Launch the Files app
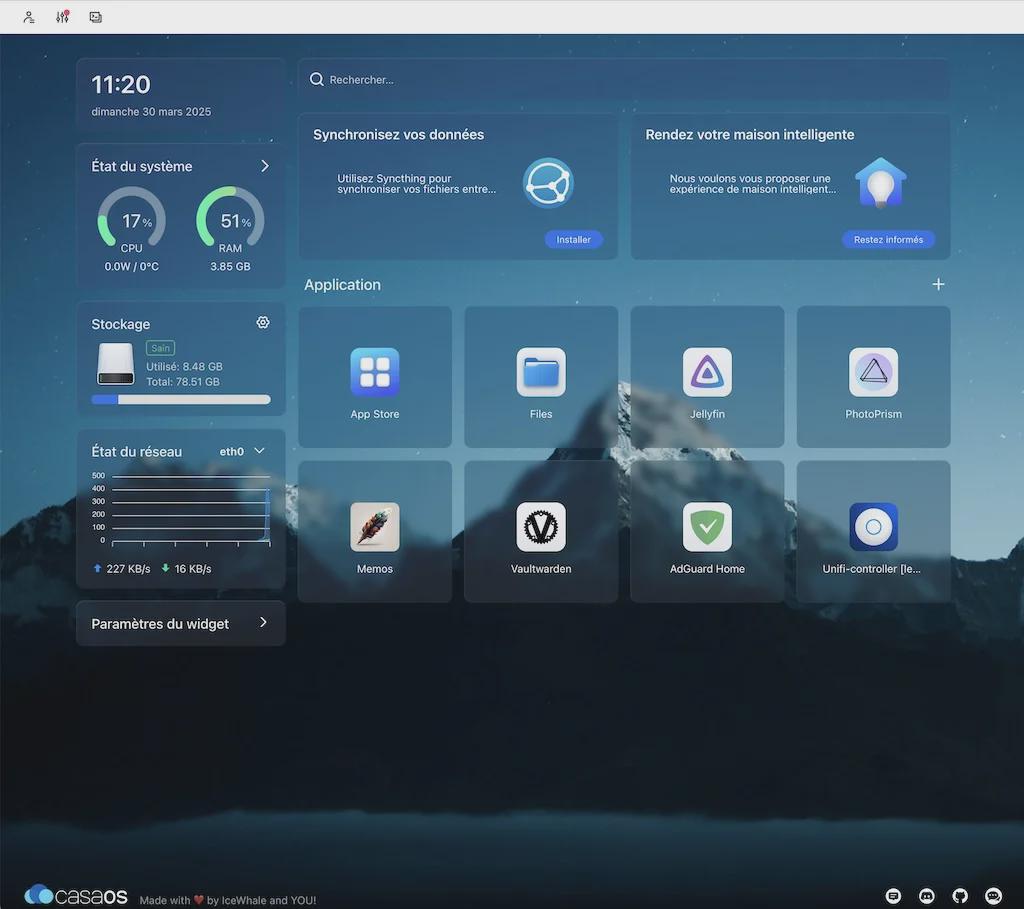 (x=541, y=373)
